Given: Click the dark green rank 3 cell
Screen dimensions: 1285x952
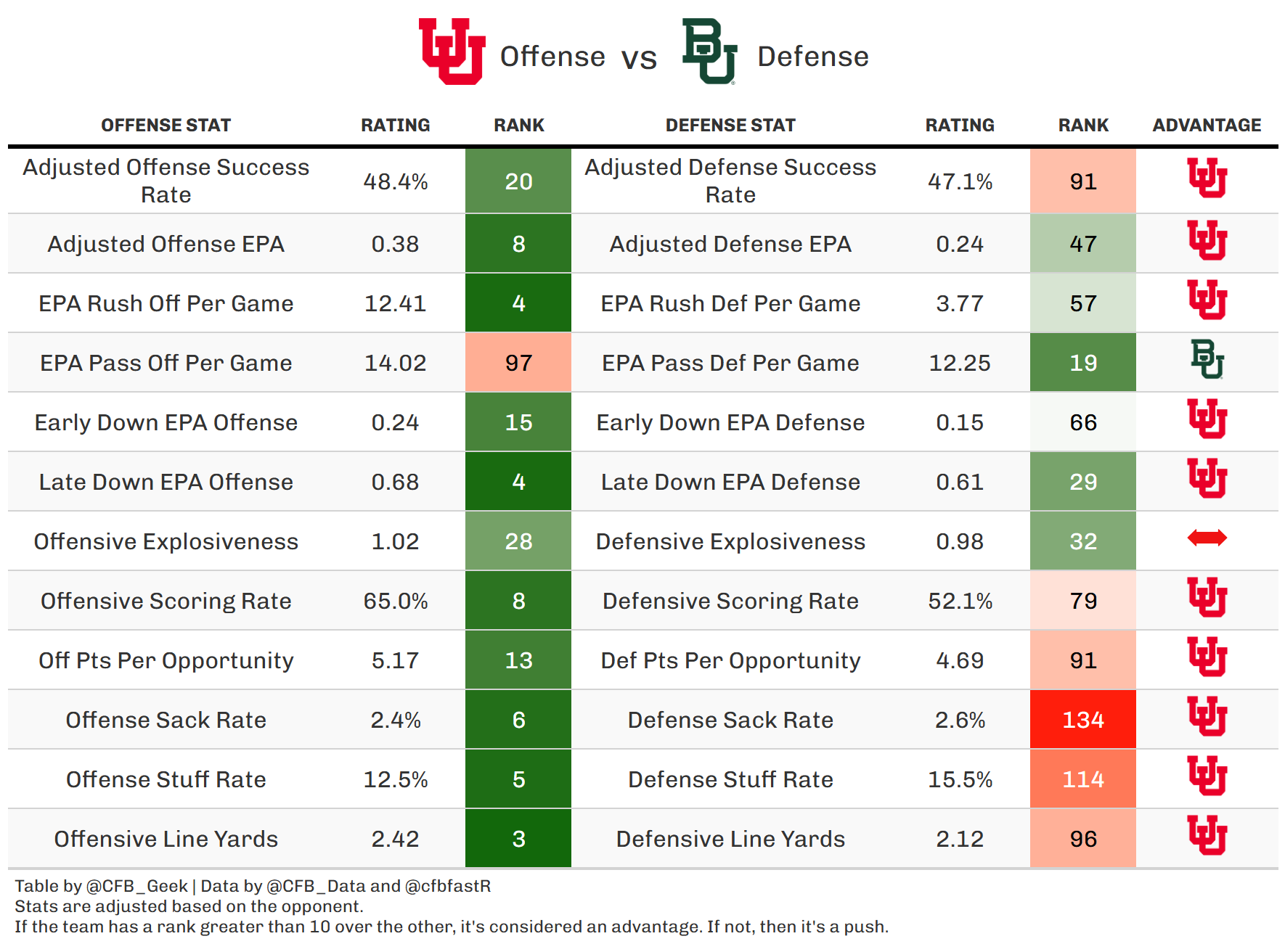Looking at the screenshot, I should 518,839.
